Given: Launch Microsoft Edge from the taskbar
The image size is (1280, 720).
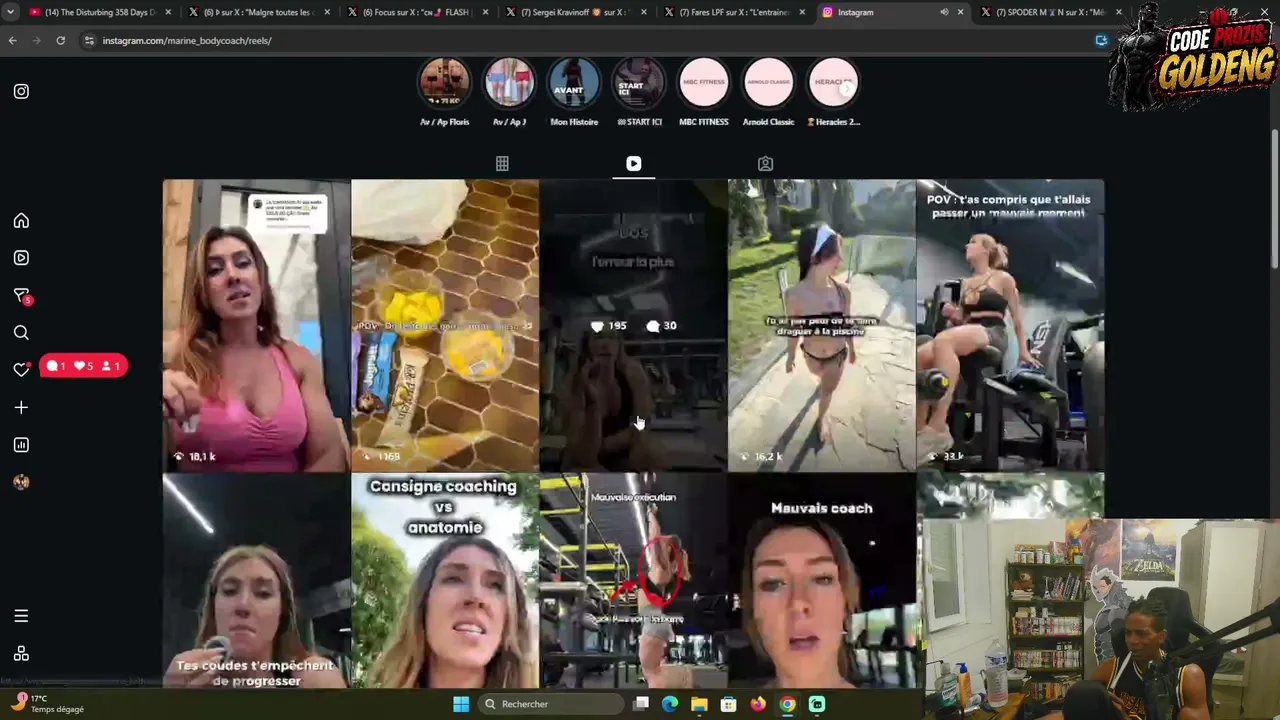Looking at the screenshot, I should (x=671, y=704).
